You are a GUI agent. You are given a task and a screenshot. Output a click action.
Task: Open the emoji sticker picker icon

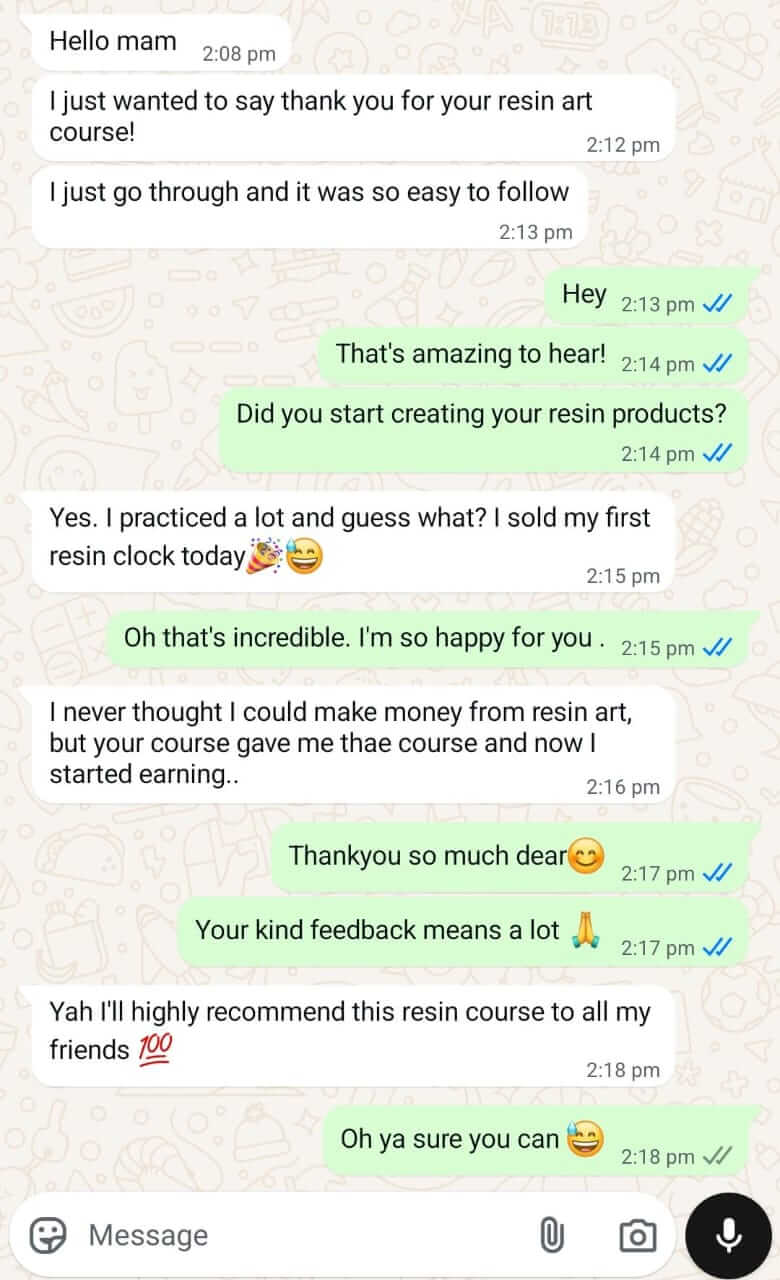pyautogui.click(x=47, y=1235)
